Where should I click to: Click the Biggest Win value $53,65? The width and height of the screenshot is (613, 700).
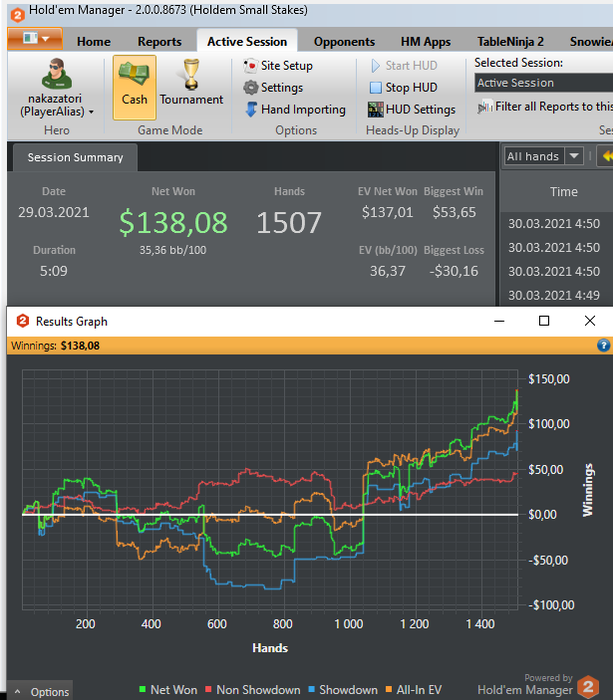(454, 212)
